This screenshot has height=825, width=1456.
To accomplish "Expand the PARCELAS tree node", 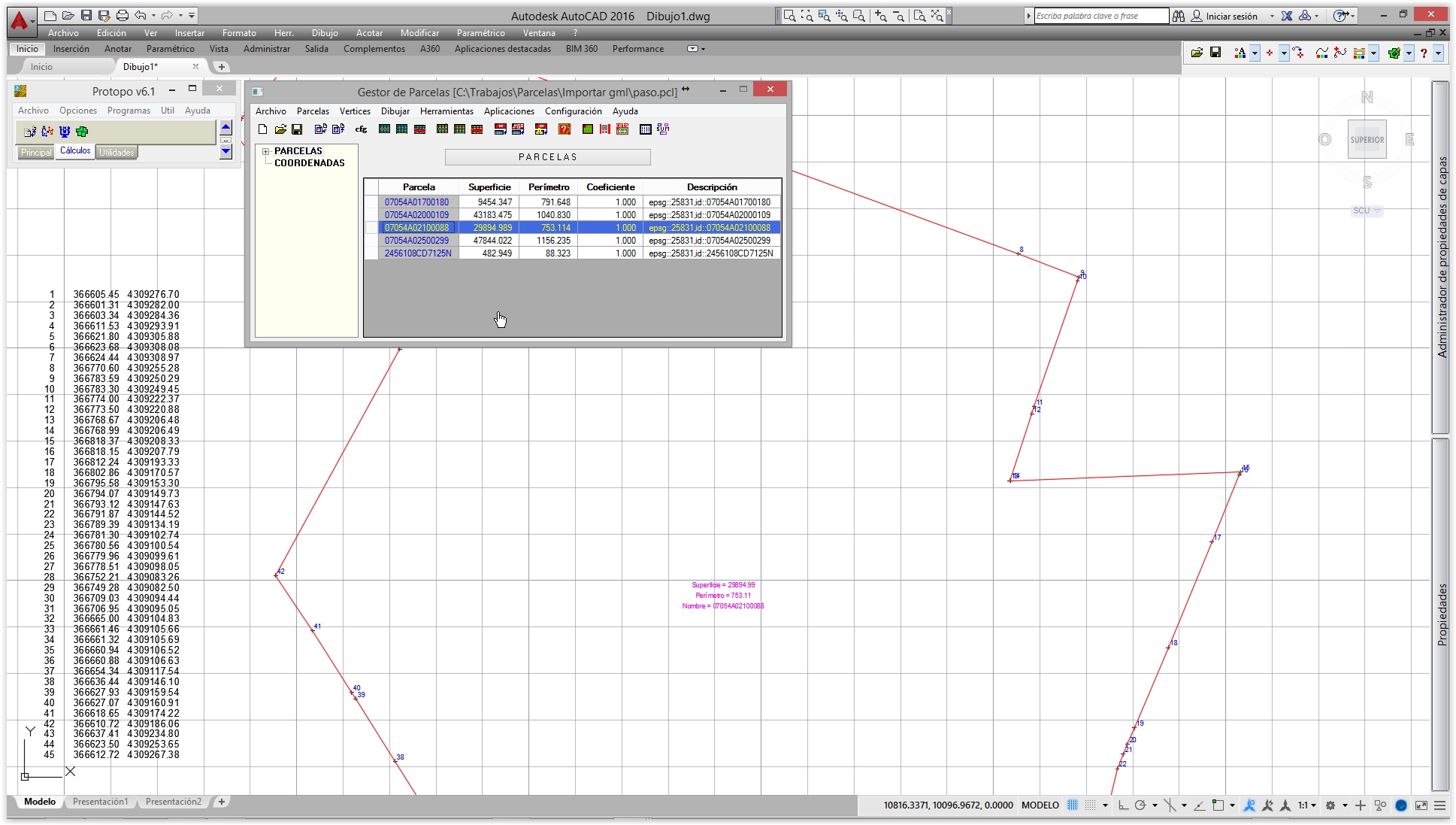I will point(266,151).
